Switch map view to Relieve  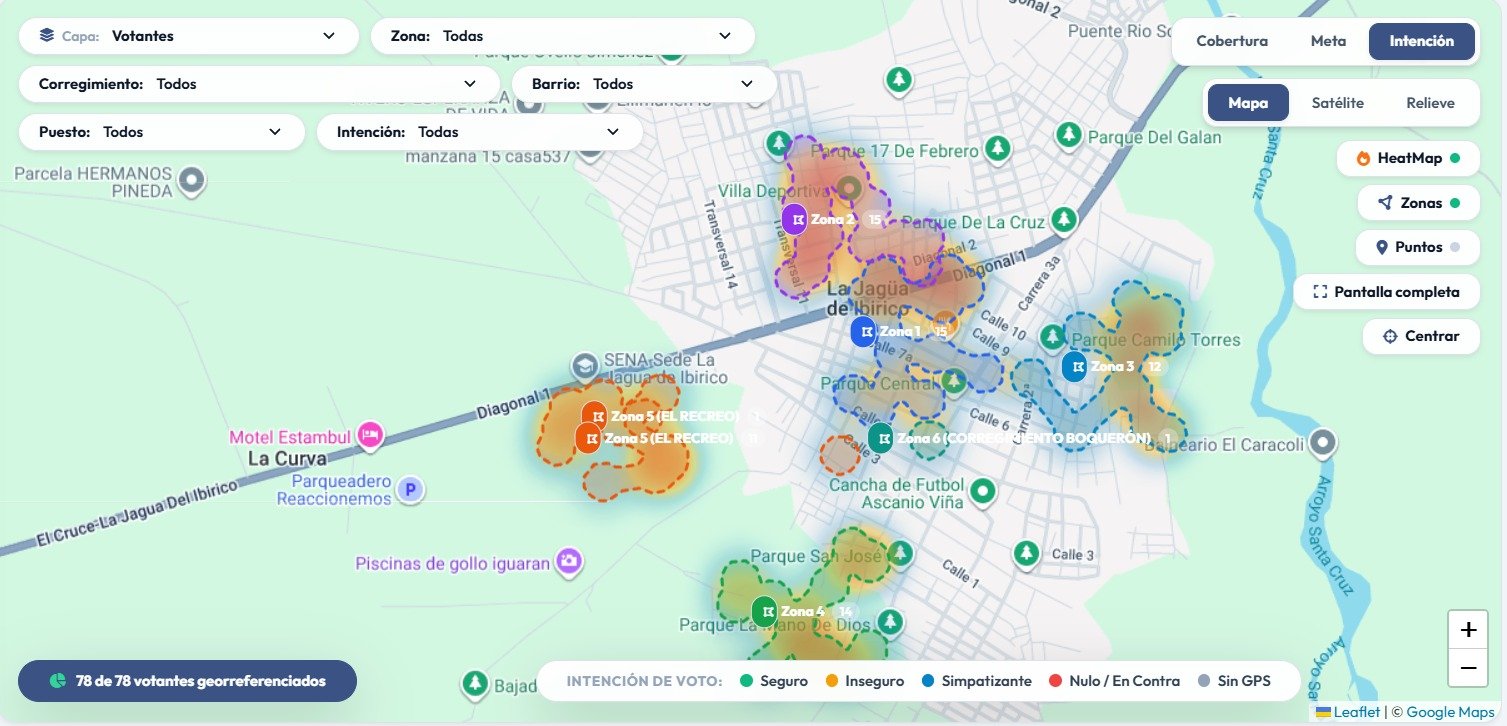[x=1430, y=103]
